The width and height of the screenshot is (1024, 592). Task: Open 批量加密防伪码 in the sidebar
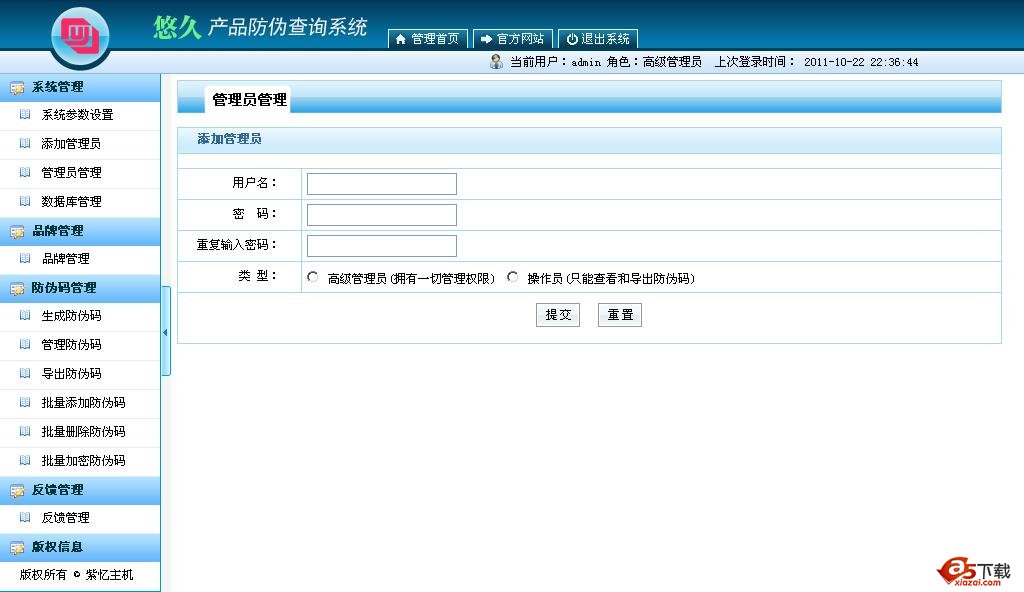[x=83, y=461]
